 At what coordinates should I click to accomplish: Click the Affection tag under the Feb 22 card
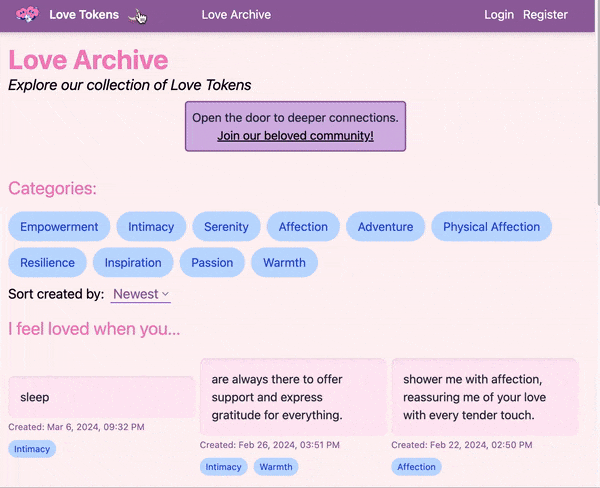point(416,467)
